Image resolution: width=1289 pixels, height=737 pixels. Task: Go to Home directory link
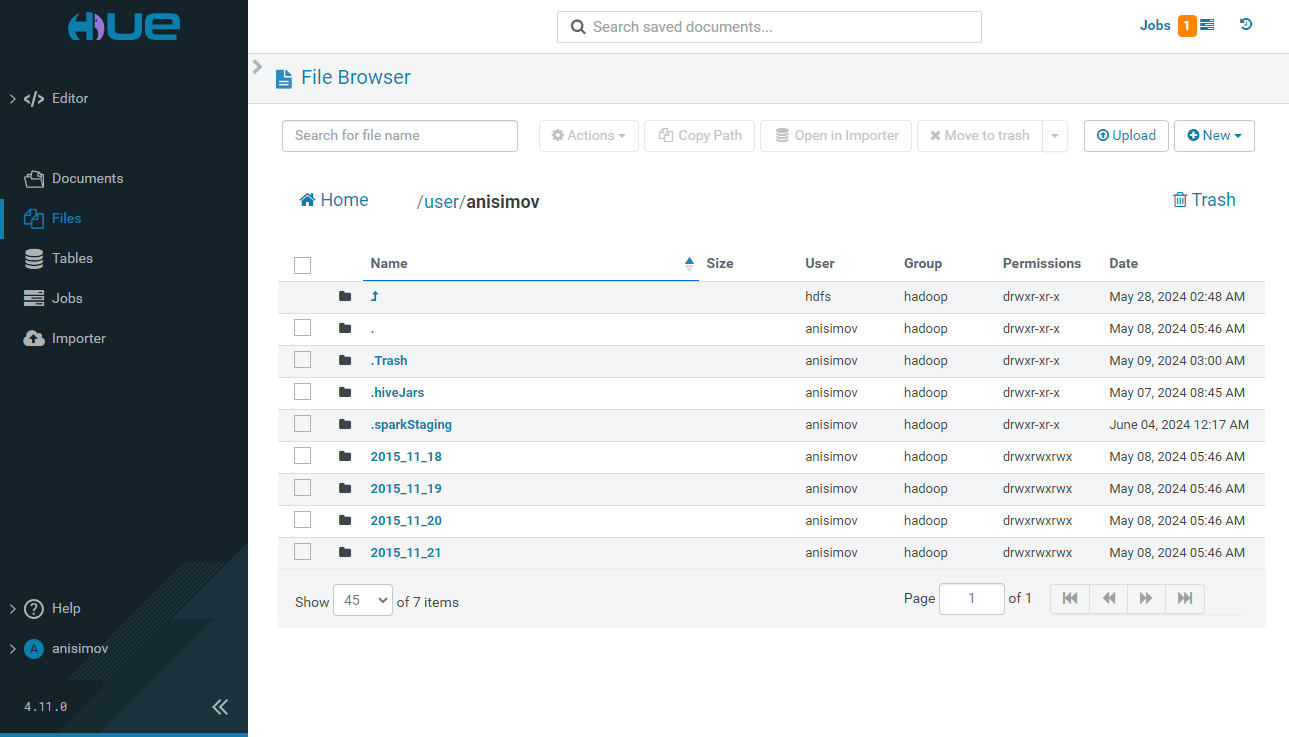tap(334, 200)
